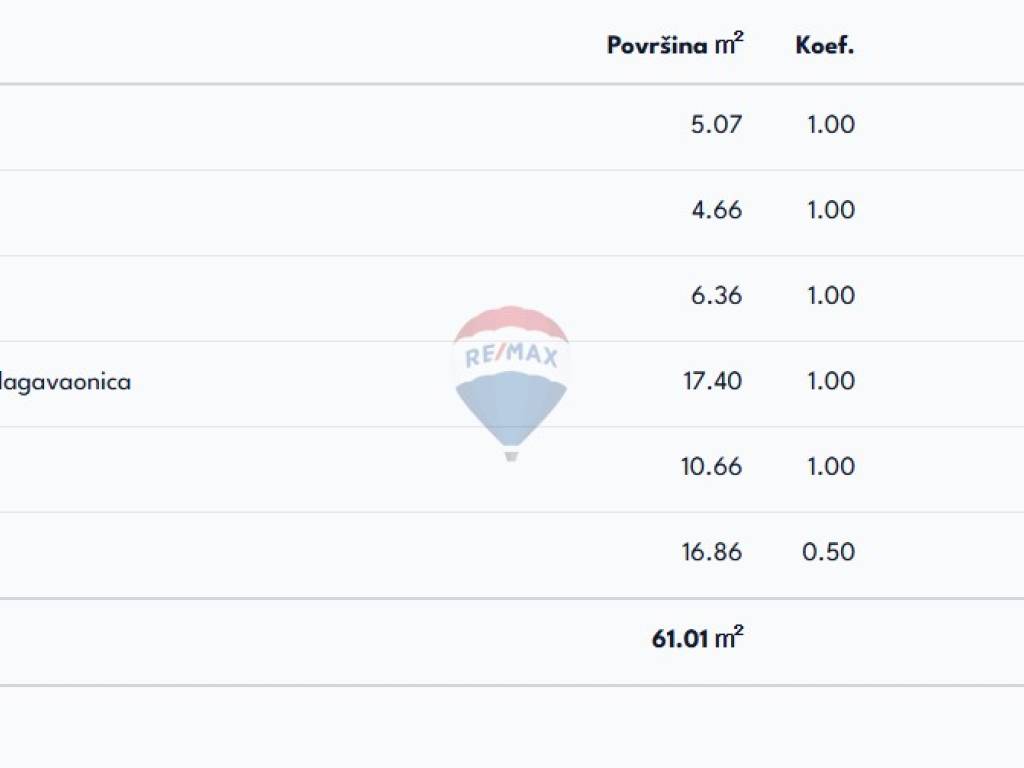1024x768 pixels.
Task: Click coefficient 1.00 in the 17.40 row
Action: (831, 381)
